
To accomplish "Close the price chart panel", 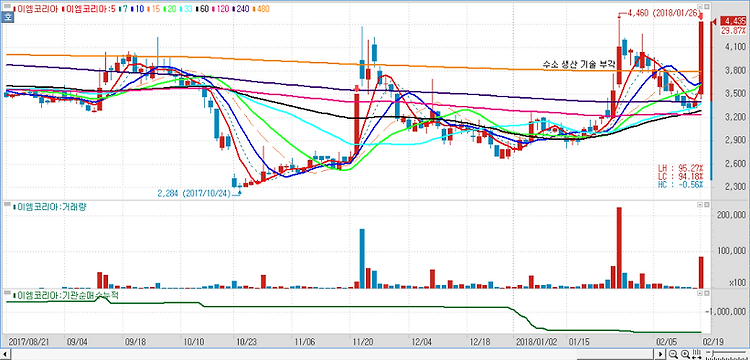I will [706, 8].
